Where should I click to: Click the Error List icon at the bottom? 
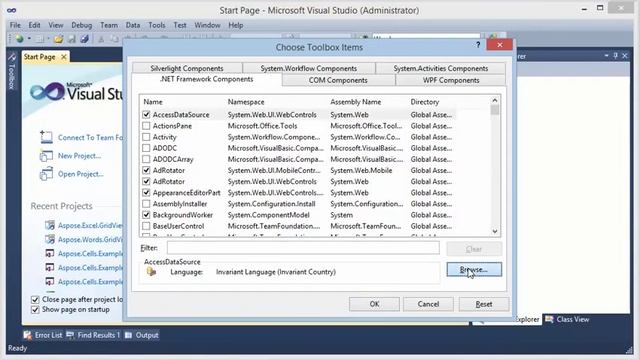click(x=27, y=335)
